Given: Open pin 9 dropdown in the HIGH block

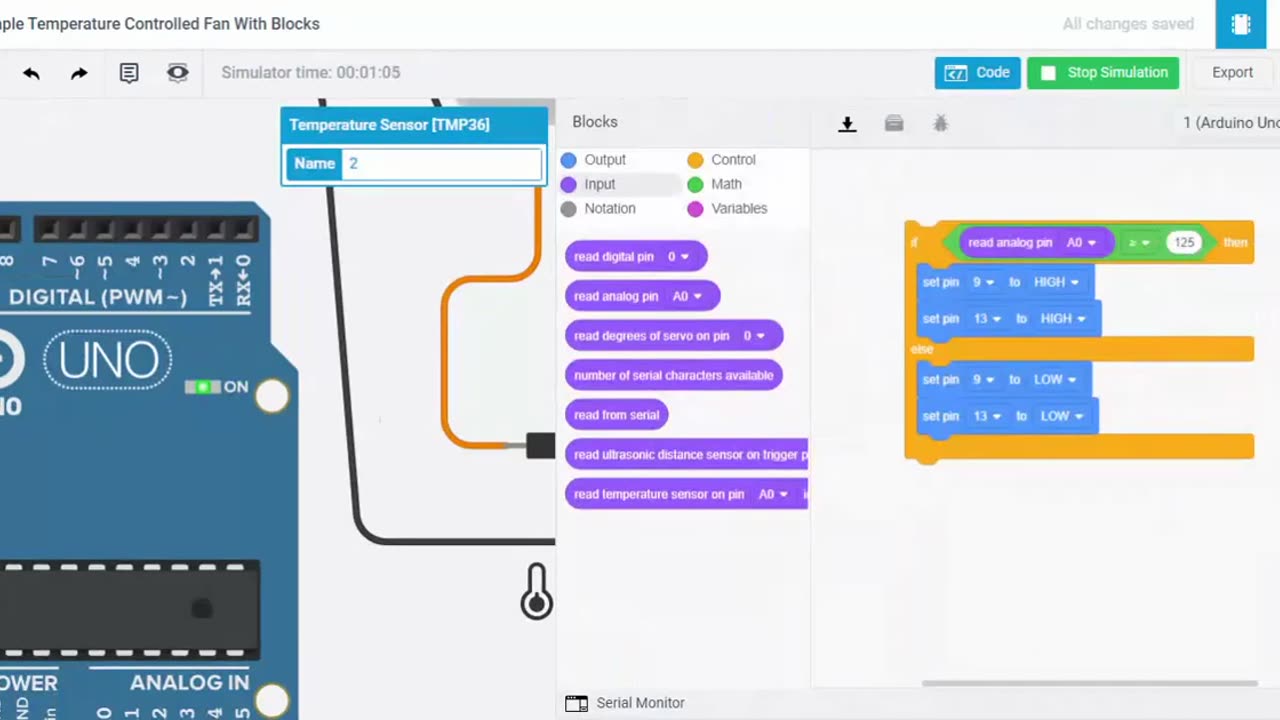Looking at the screenshot, I should click(983, 282).
